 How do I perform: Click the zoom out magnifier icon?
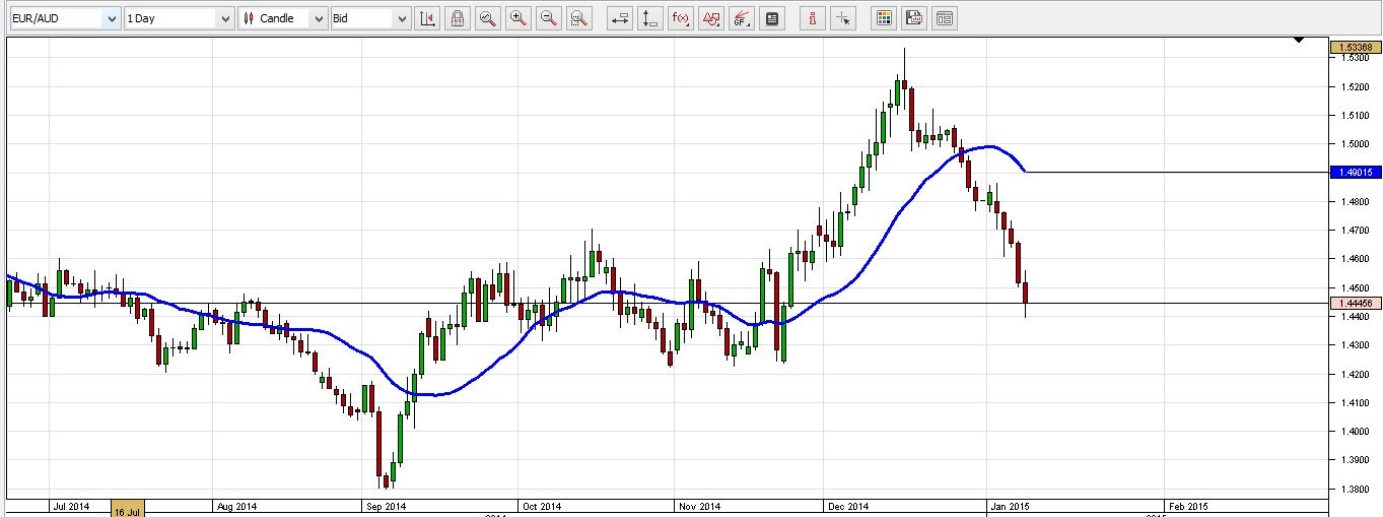[548, 18]
